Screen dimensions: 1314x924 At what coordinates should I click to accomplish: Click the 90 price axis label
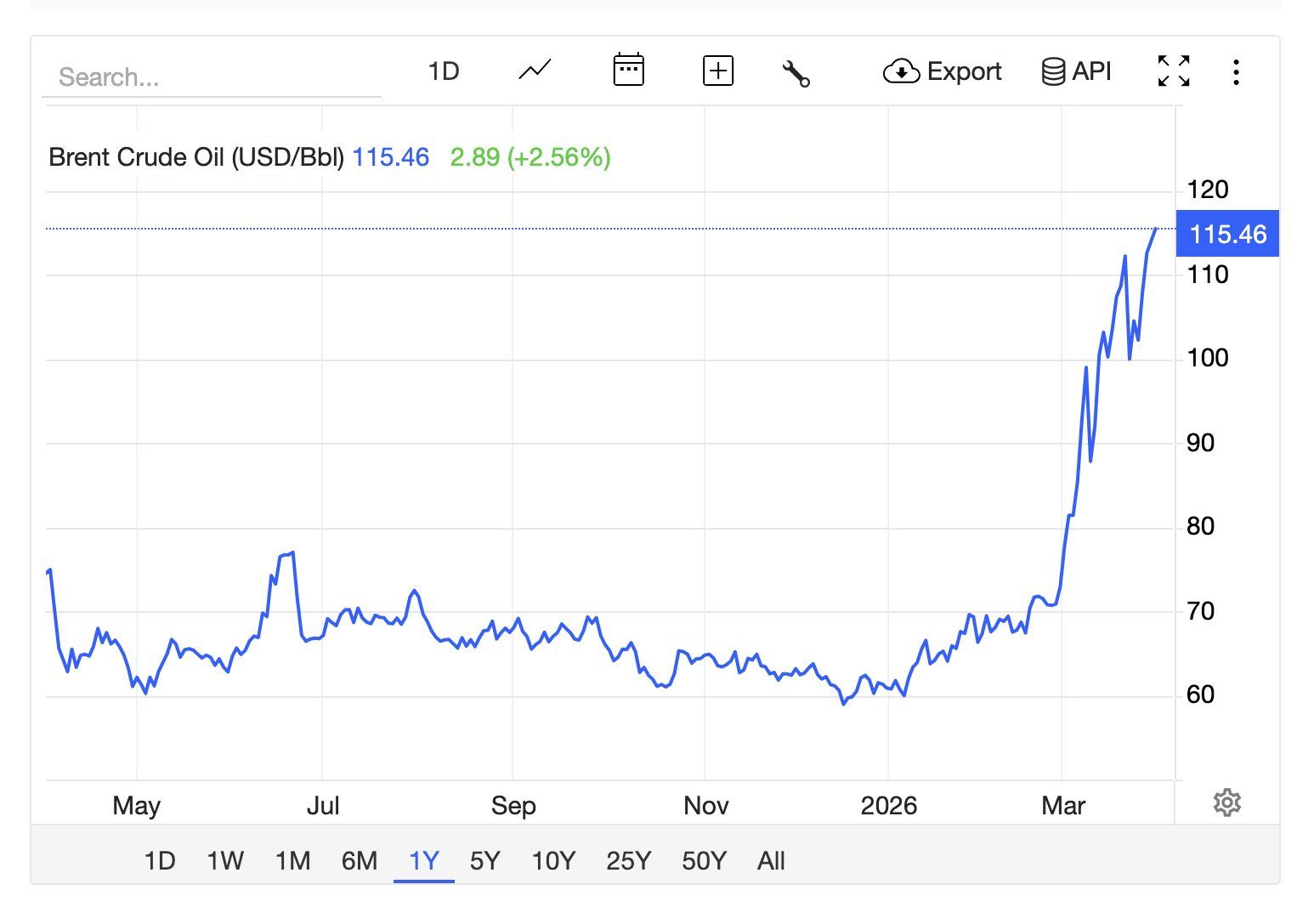[1200, 443]
